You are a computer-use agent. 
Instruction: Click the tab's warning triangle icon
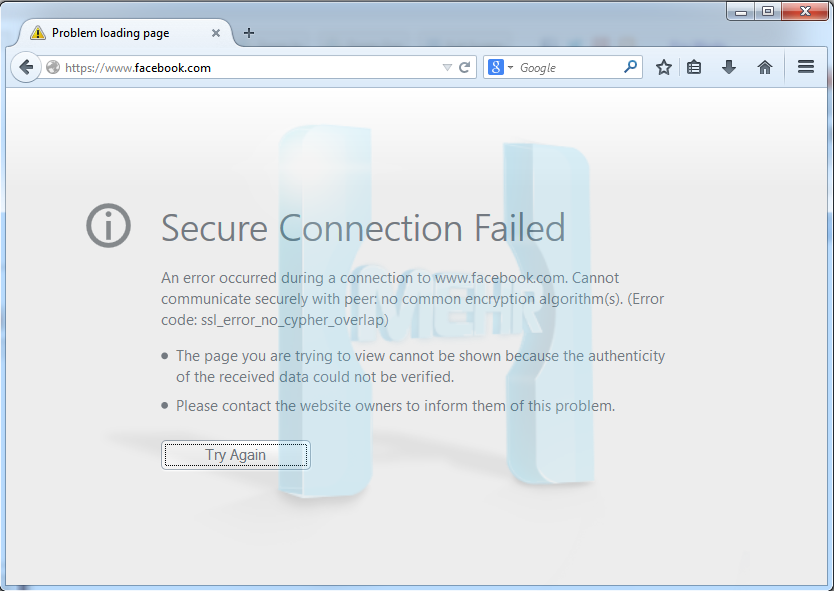[38, 33]
